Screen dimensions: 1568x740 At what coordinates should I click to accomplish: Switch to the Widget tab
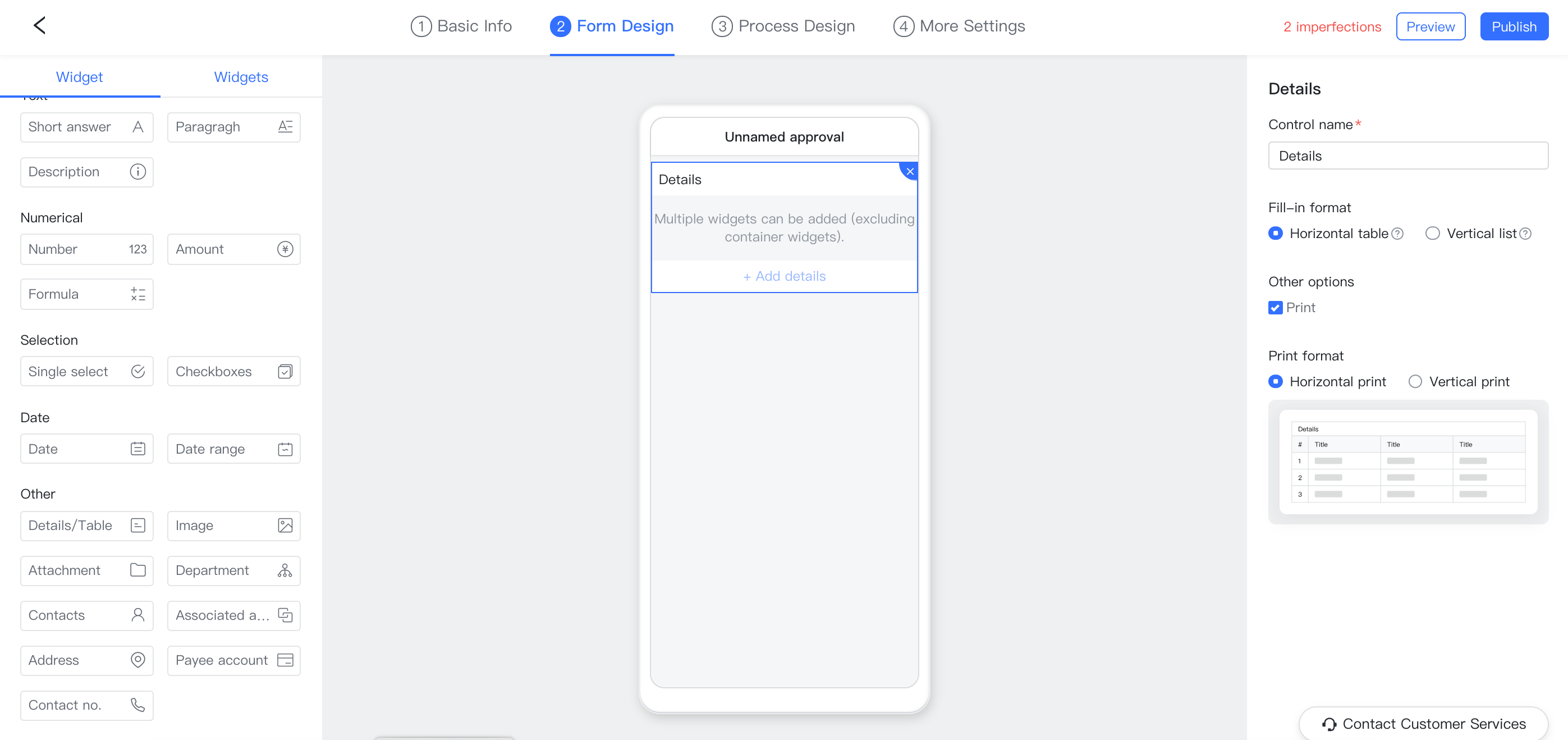79,77
